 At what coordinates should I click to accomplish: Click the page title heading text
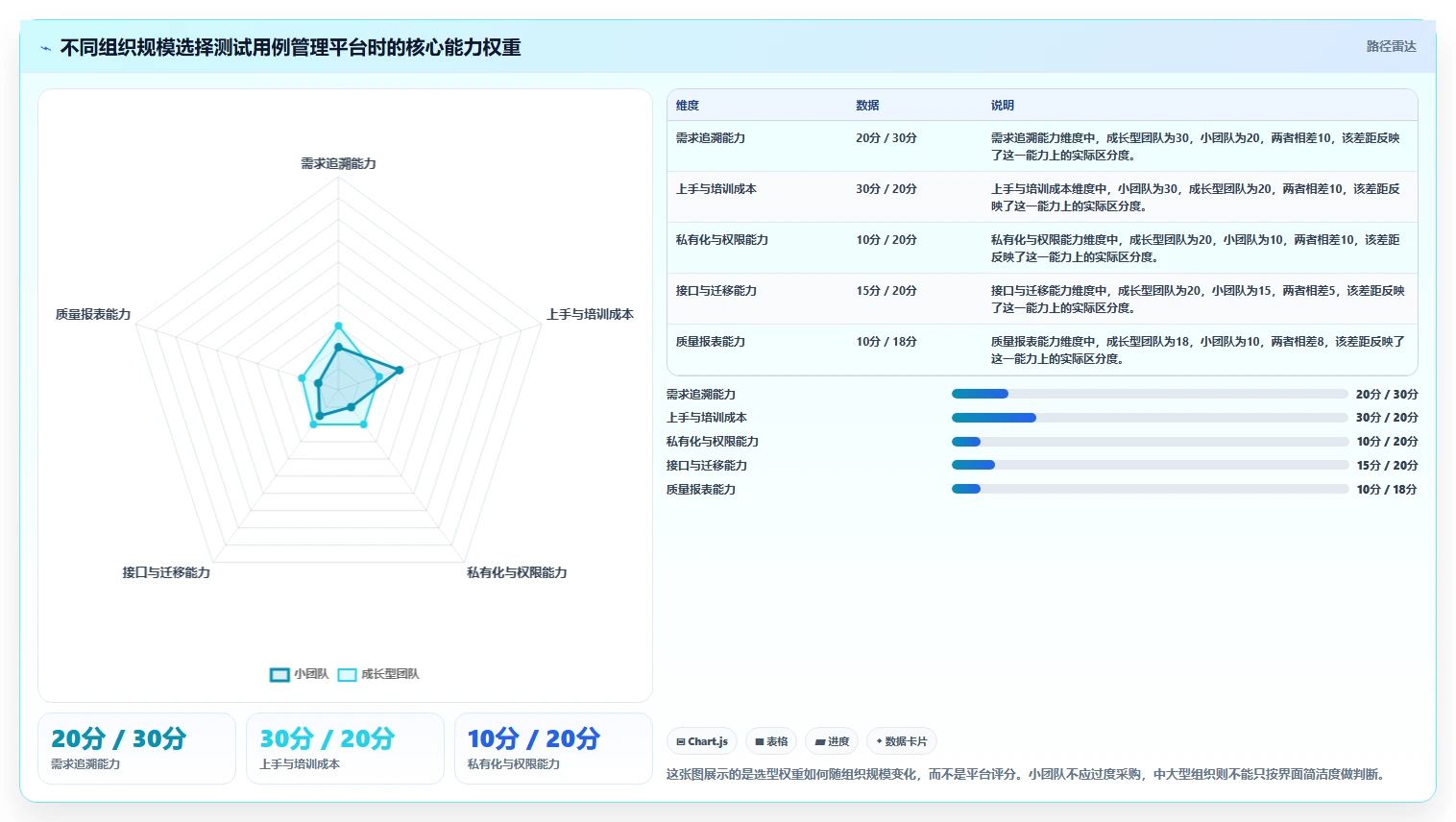click(x=290, y=47)
